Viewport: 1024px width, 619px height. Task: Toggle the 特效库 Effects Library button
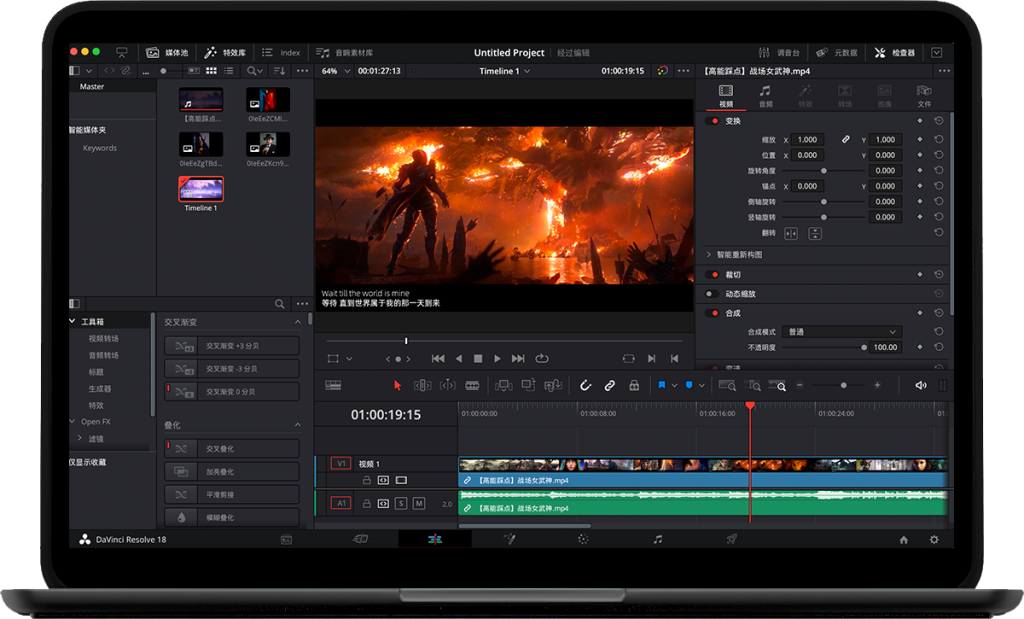coord(225,52)
